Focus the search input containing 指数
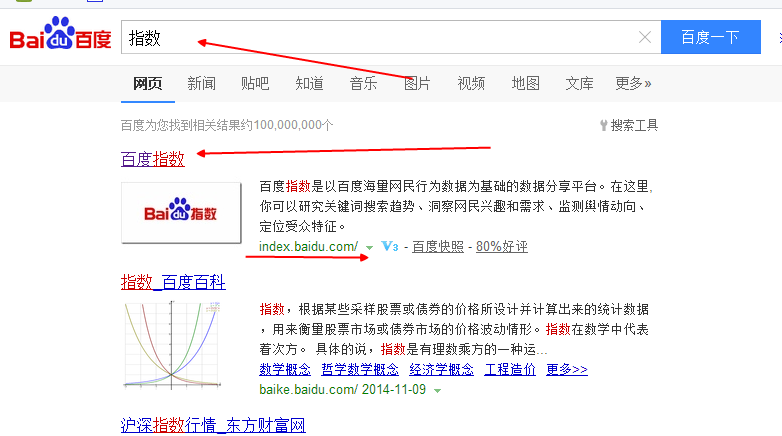782x436 pixels. pyautogui.click(x=391, y=37)
